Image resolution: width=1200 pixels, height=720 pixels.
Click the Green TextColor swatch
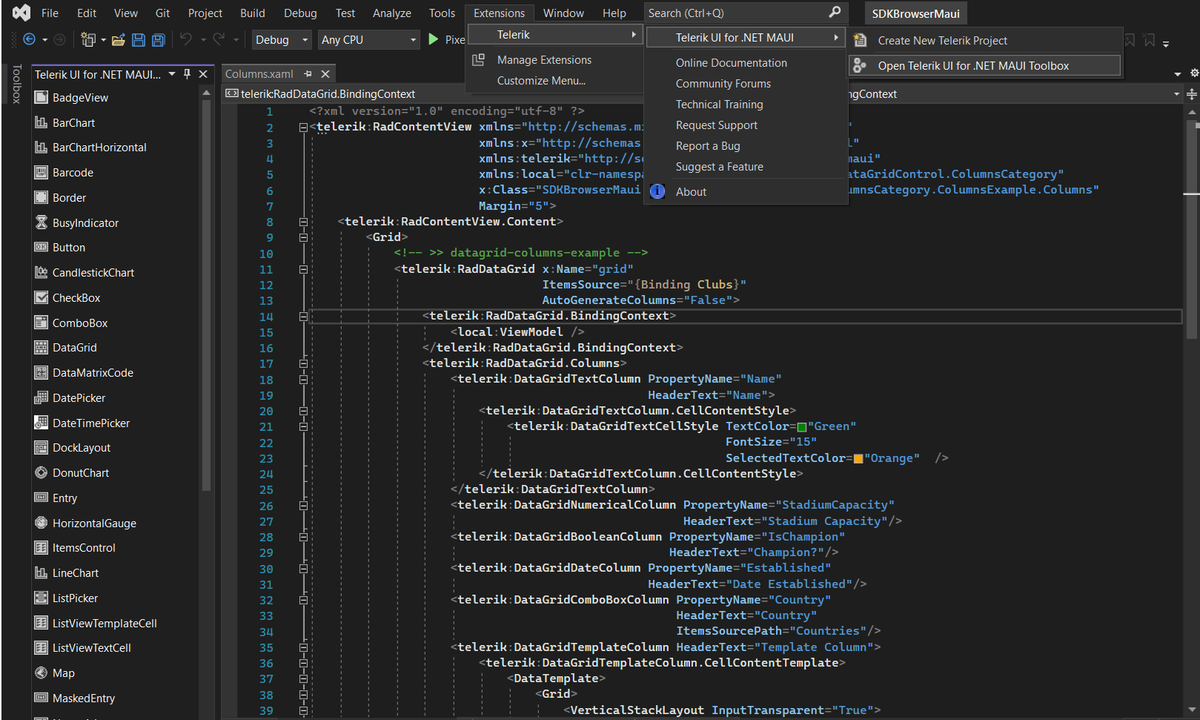(x=801, y=427)
